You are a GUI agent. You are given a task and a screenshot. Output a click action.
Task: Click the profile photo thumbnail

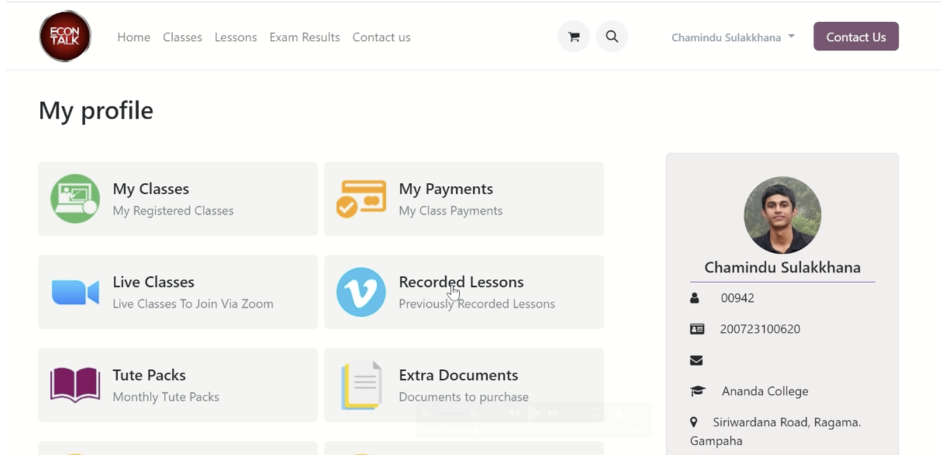[782, 215]
